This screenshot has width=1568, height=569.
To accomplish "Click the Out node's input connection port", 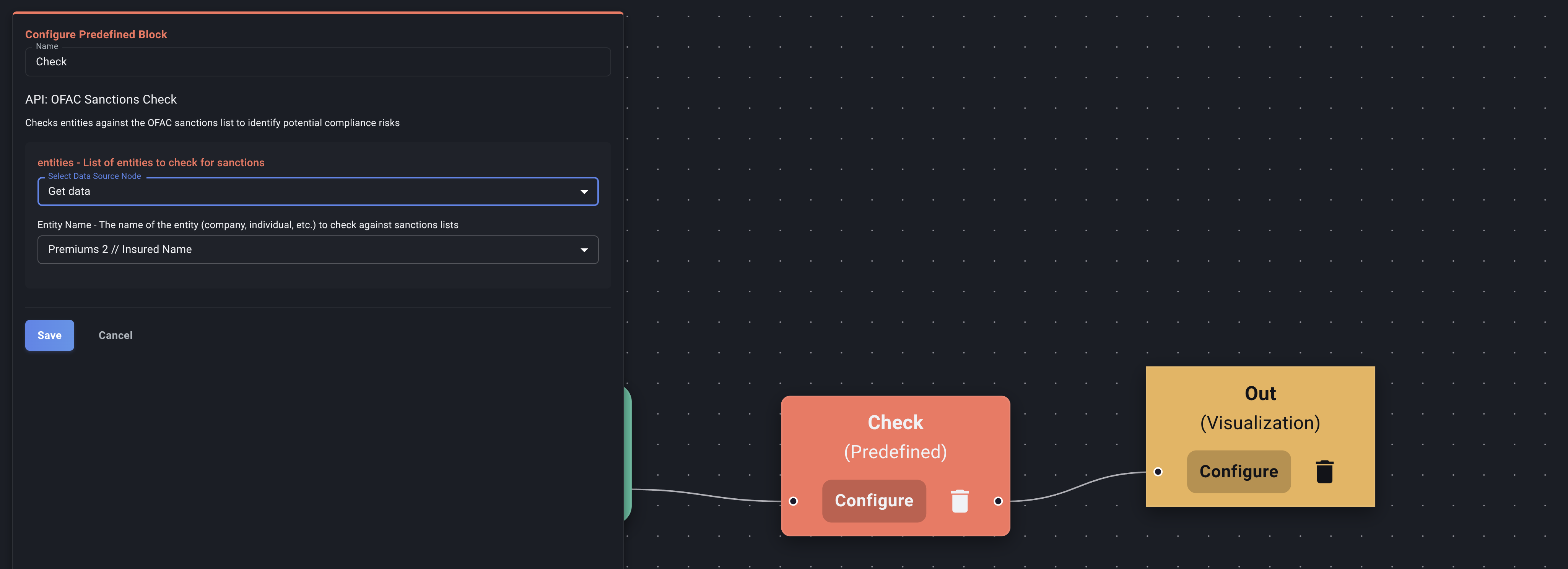I will [1157, 471].
